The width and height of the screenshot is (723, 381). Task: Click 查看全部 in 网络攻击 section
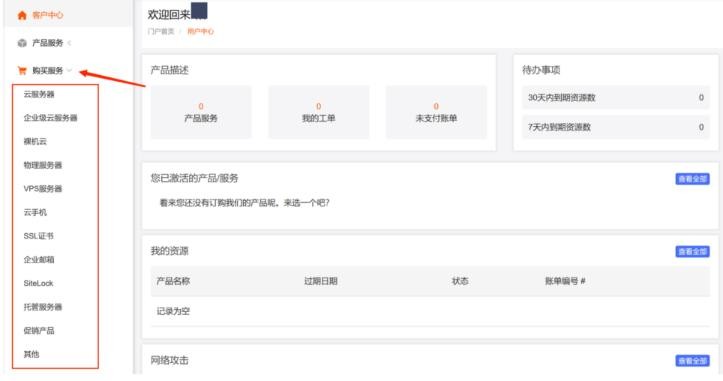click(693, 361)
